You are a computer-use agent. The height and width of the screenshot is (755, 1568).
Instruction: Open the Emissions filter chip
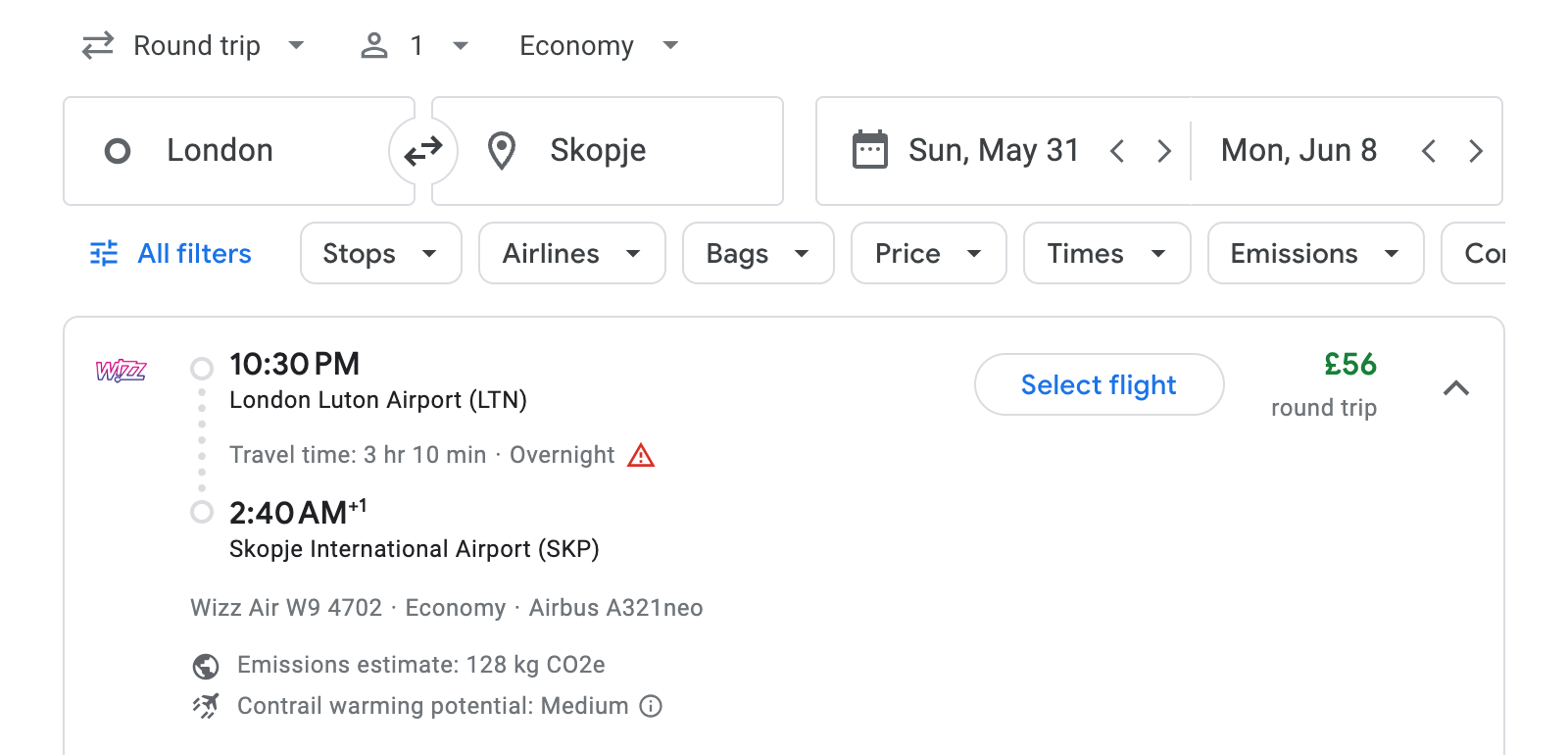1314,253
